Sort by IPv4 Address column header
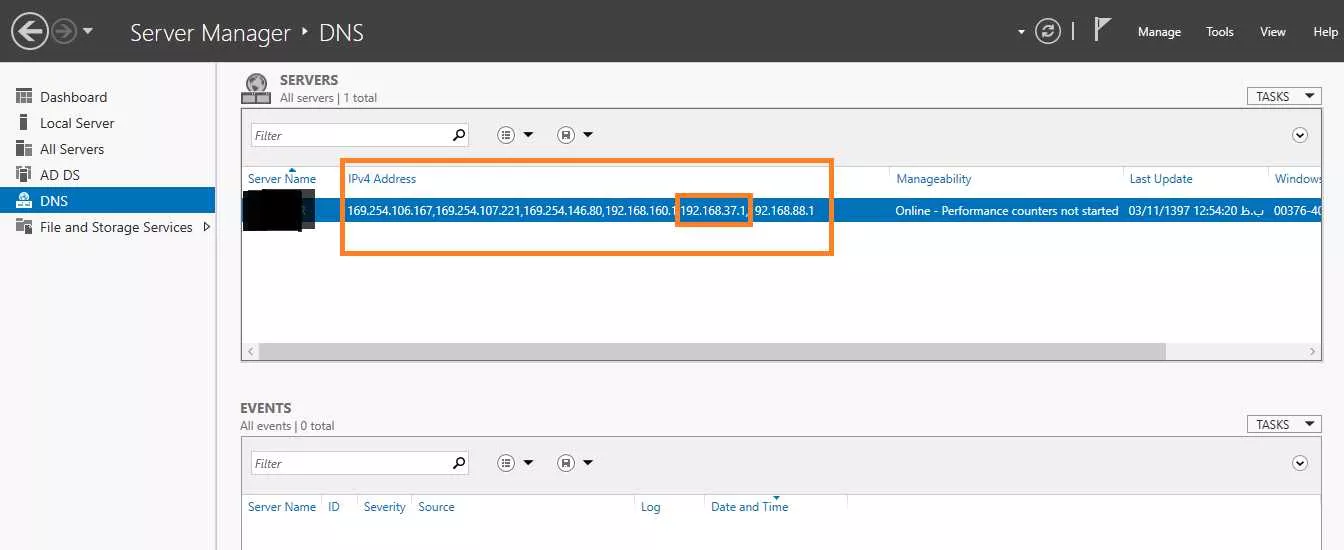 382,179
